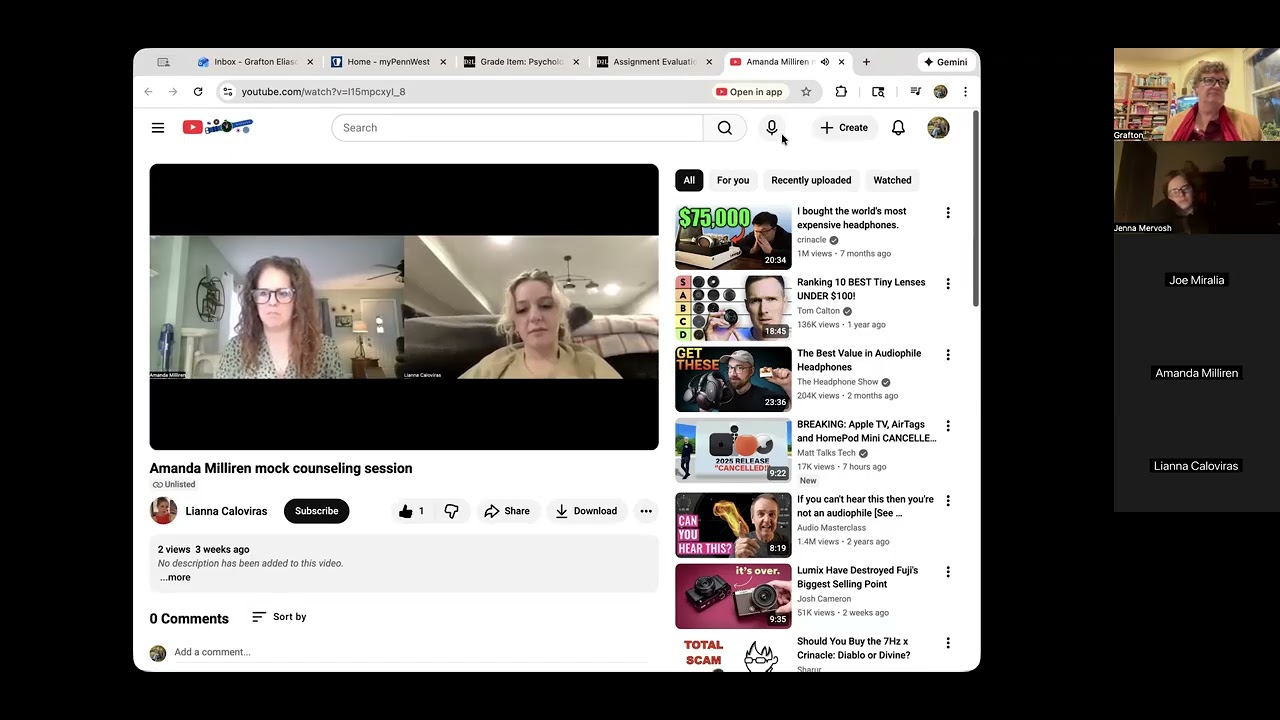Open options for the audiophile hearing video

(x=948, y=501)
